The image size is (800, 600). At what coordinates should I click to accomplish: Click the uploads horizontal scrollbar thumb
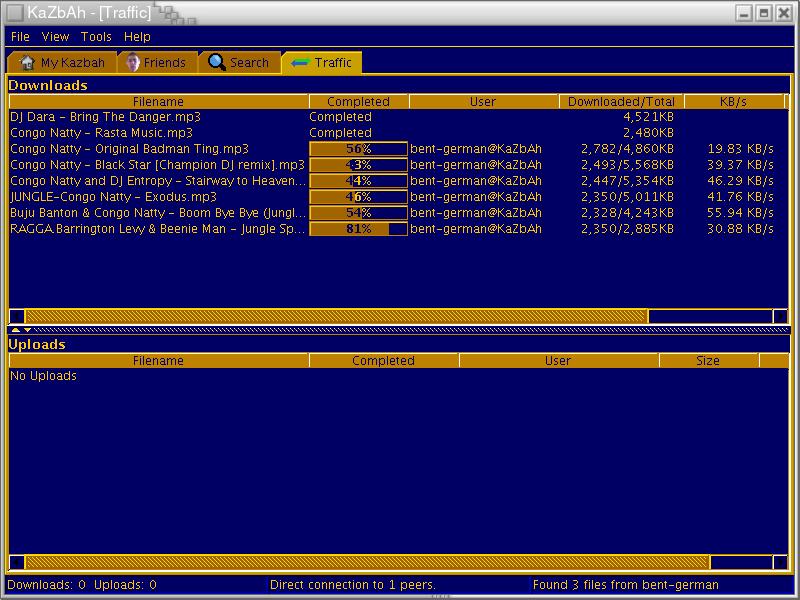pyautogui.click(x=367, y=562)
